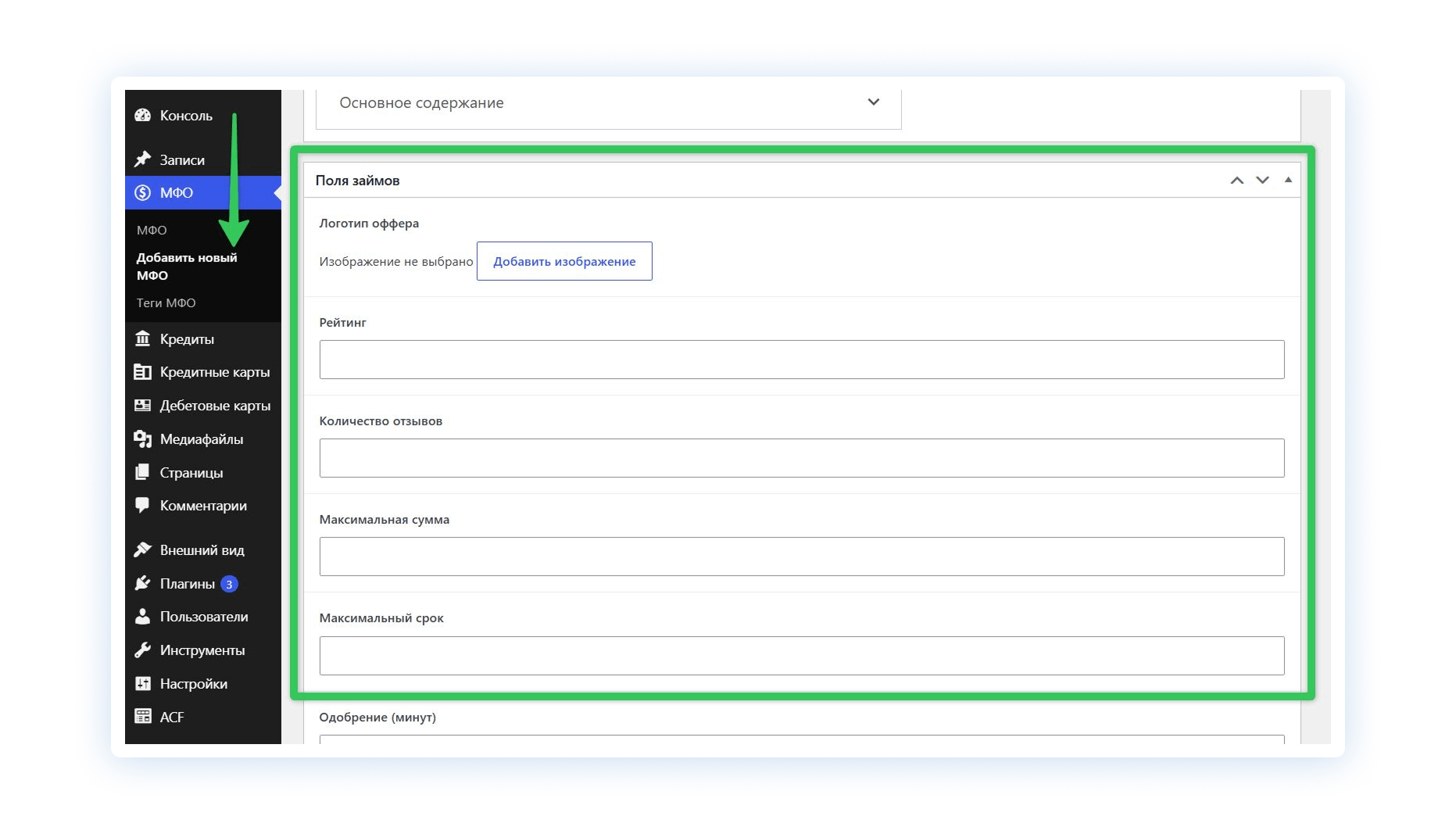The width and height of the screenshot is (1456, 834).
Task: Go to Дебетовые карты section
Action: (x=215, y=406)
